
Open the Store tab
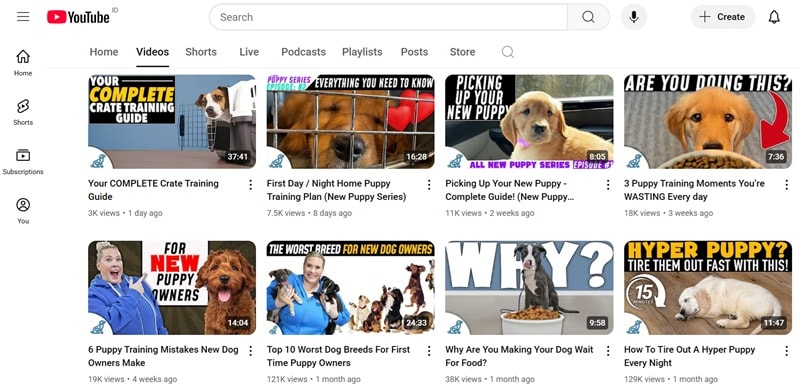[462, 52]
